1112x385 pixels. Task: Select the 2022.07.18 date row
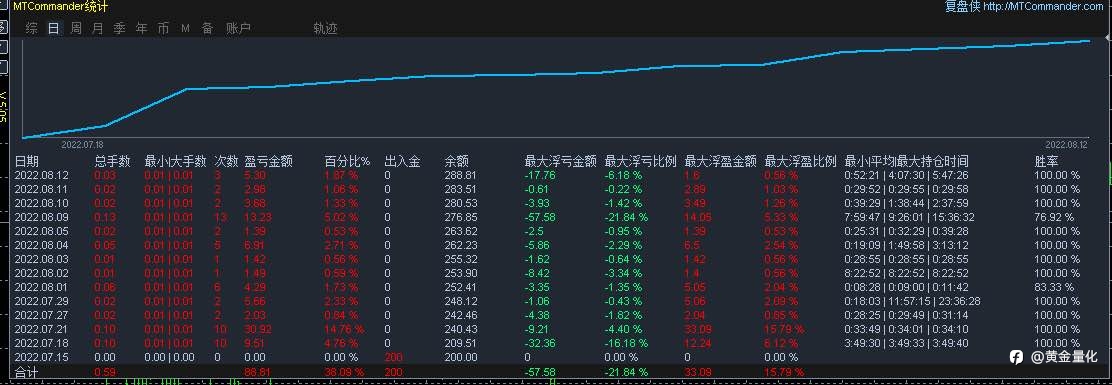click(x=42, y=342)
